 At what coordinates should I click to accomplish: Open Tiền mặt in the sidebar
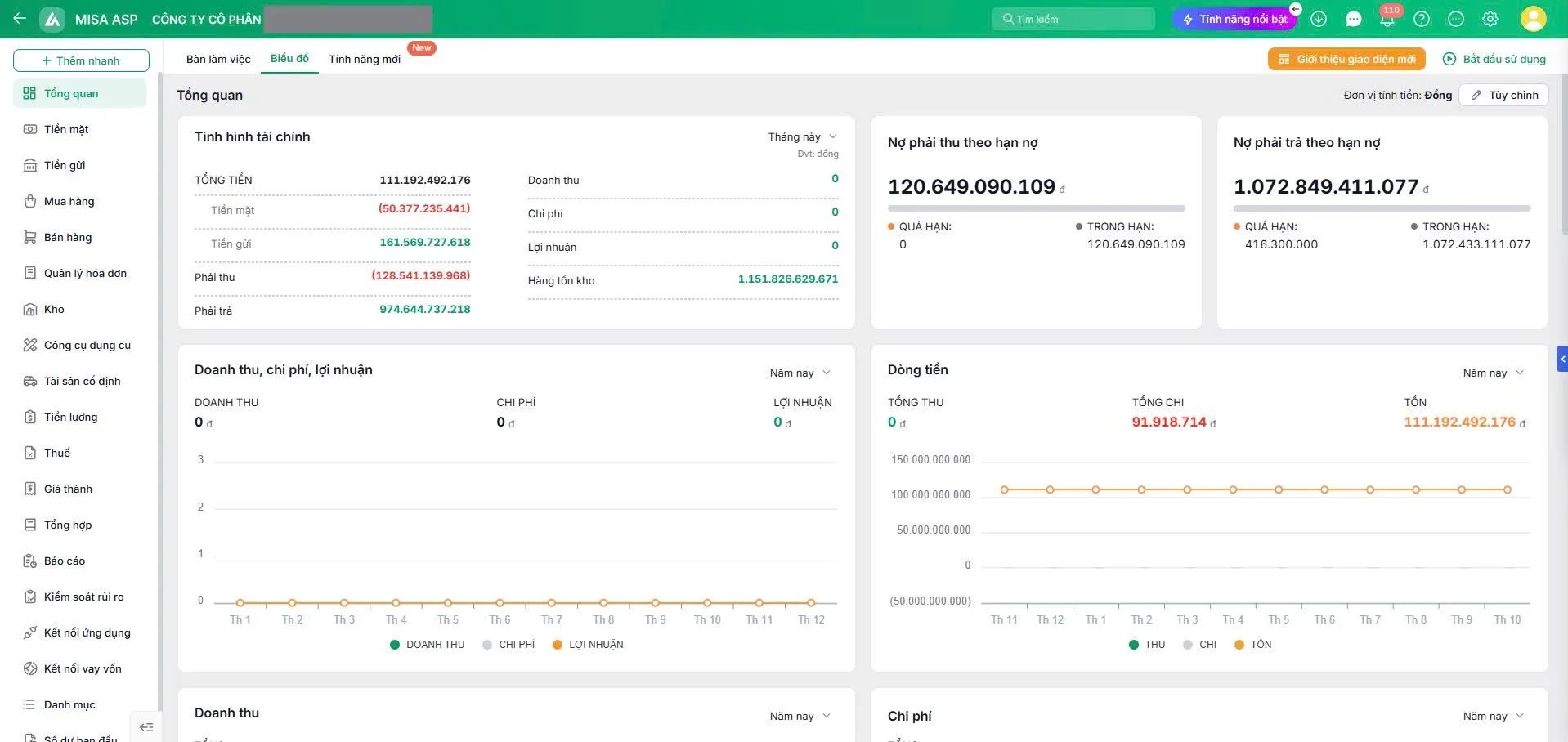(x=79, y=129)
